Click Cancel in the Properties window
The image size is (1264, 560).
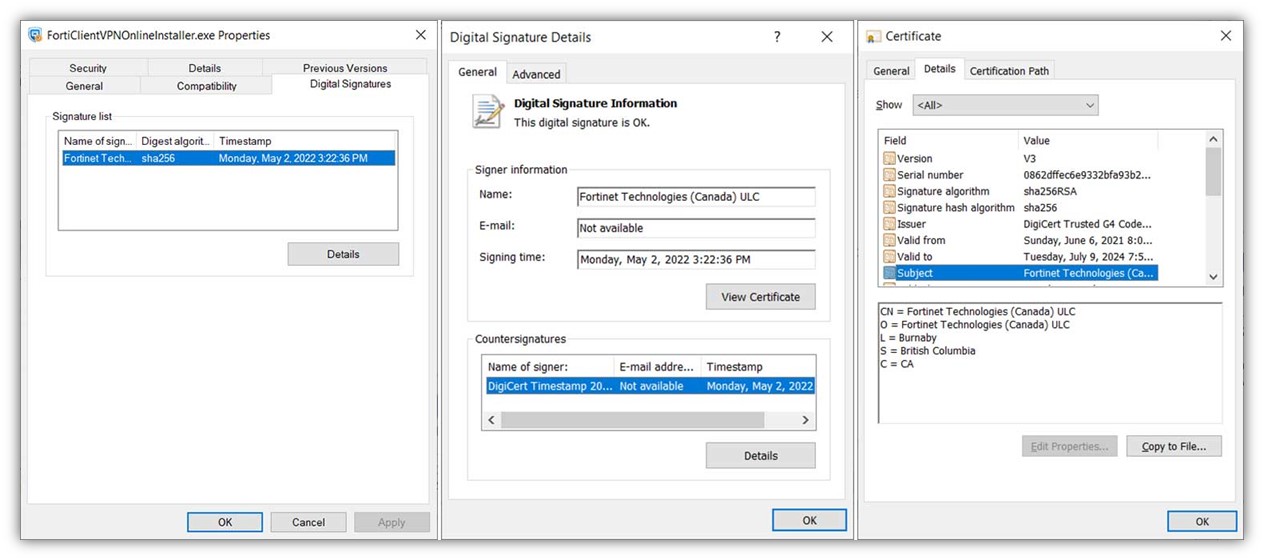(308, 522)
